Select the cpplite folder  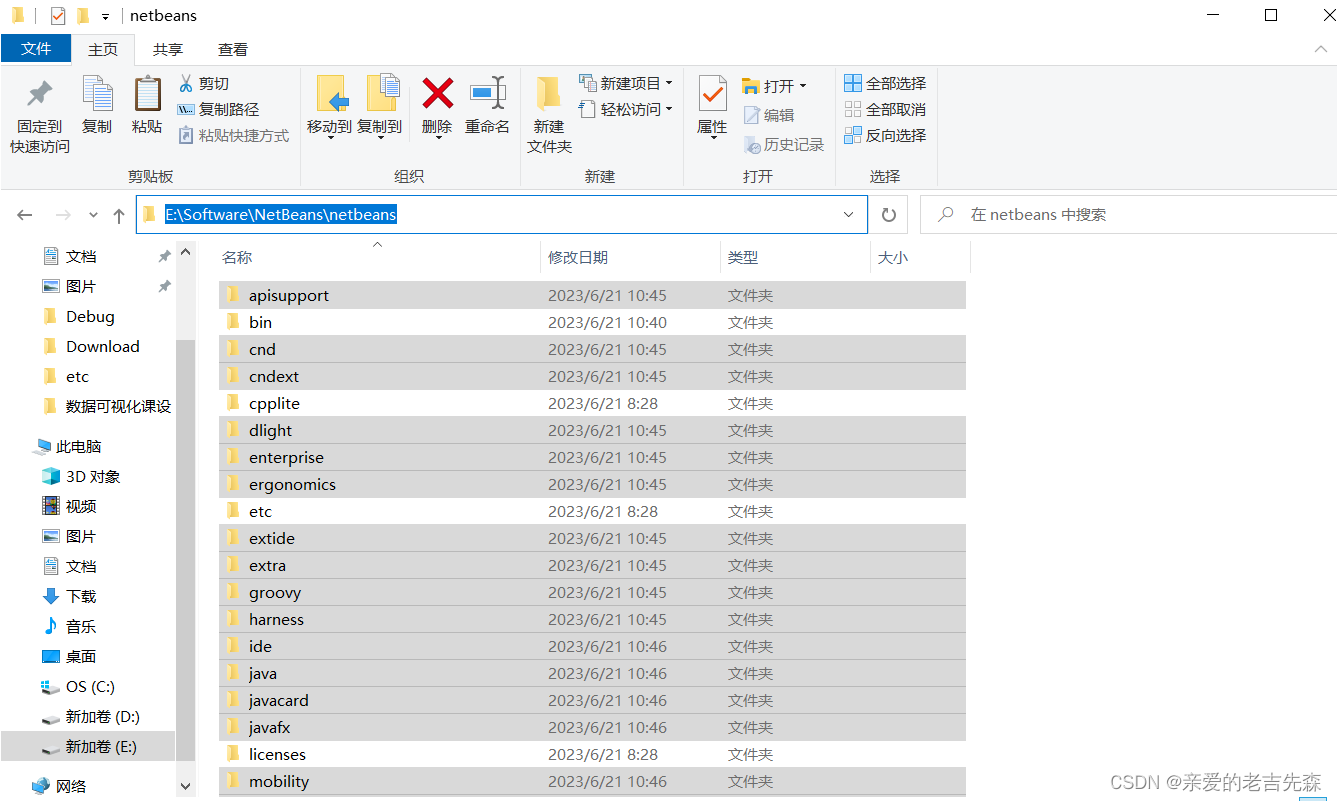(x=592, y=403)
